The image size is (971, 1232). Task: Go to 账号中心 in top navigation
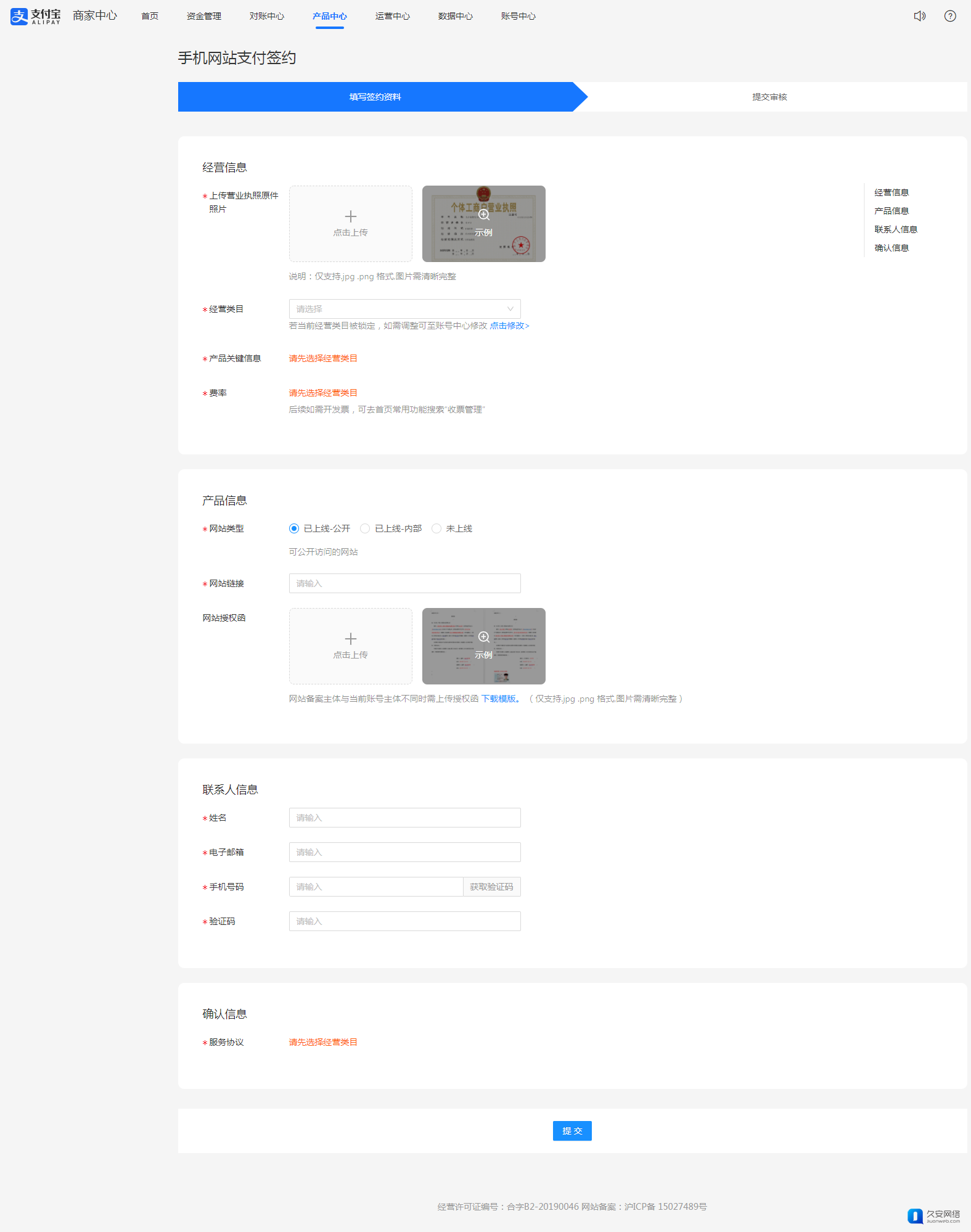point(518,17)
